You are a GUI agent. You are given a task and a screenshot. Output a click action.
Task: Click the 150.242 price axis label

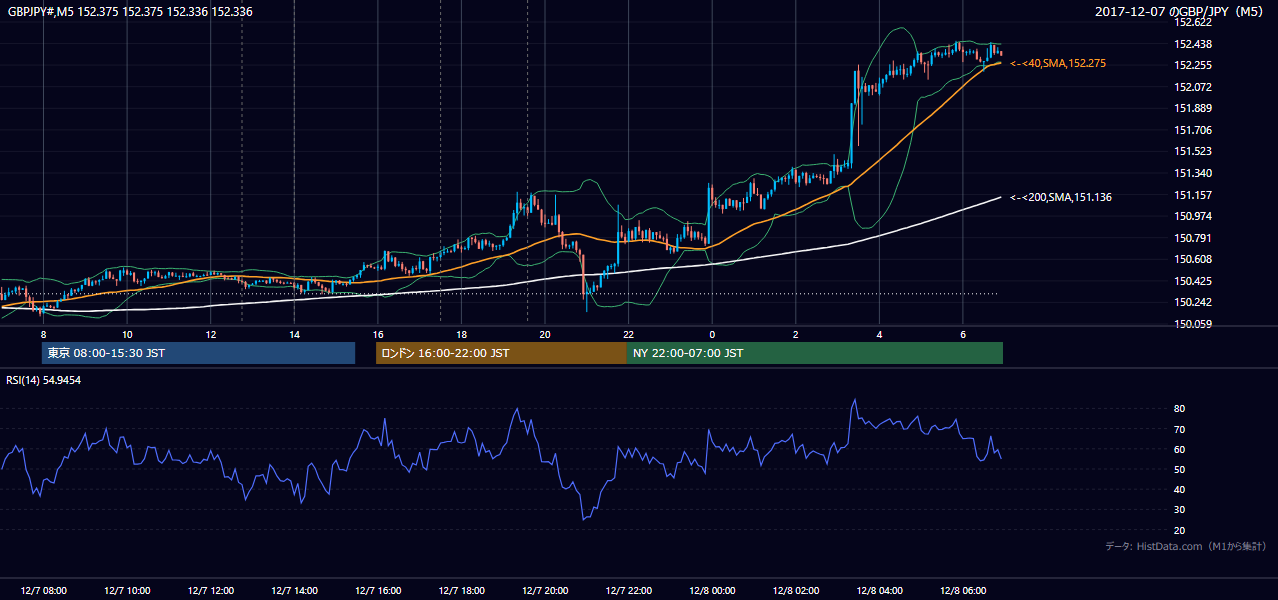click(1192, 302)
